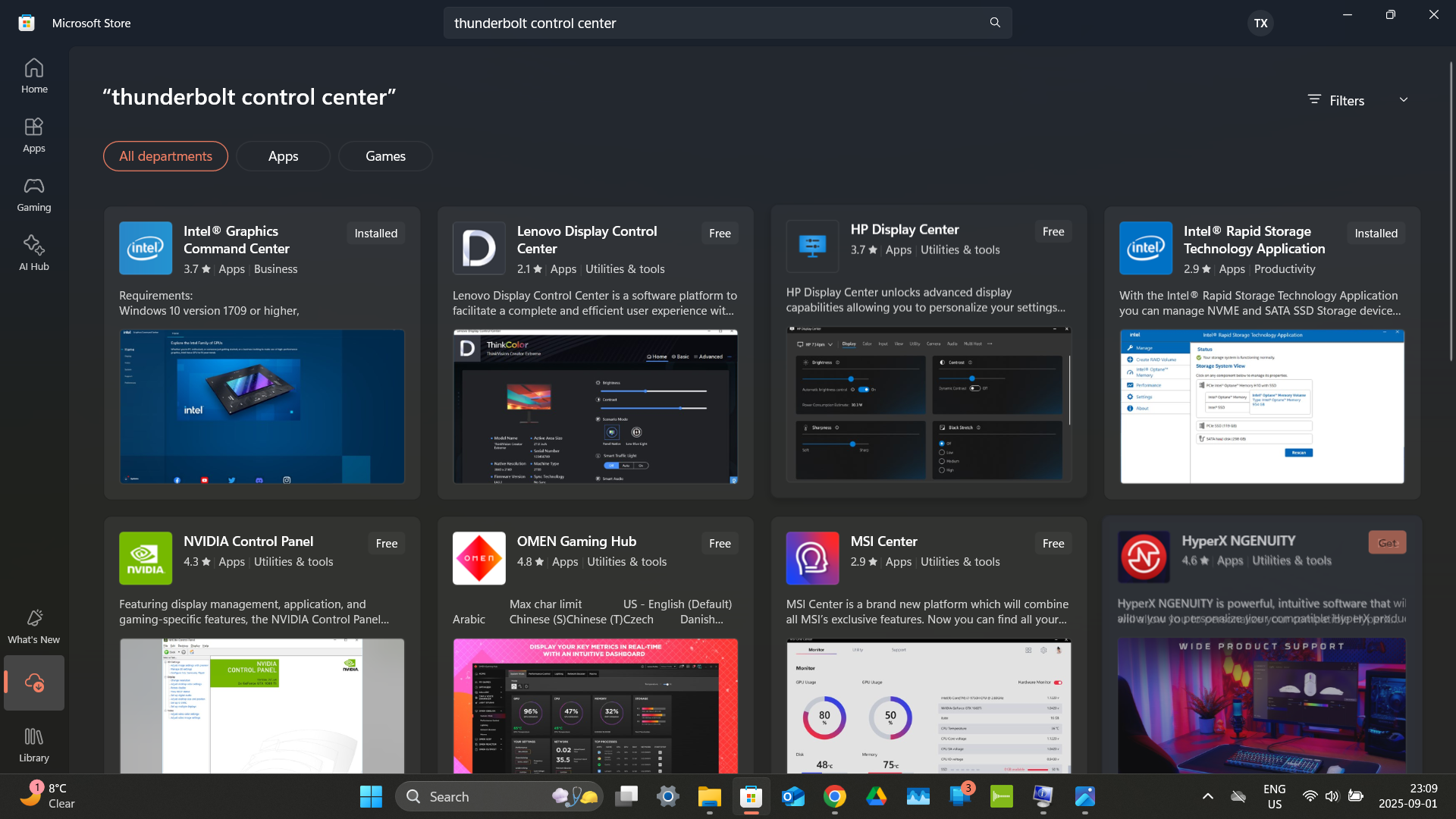Click Installed on Intel Rapid Storage Technology

click(1376, 234)
